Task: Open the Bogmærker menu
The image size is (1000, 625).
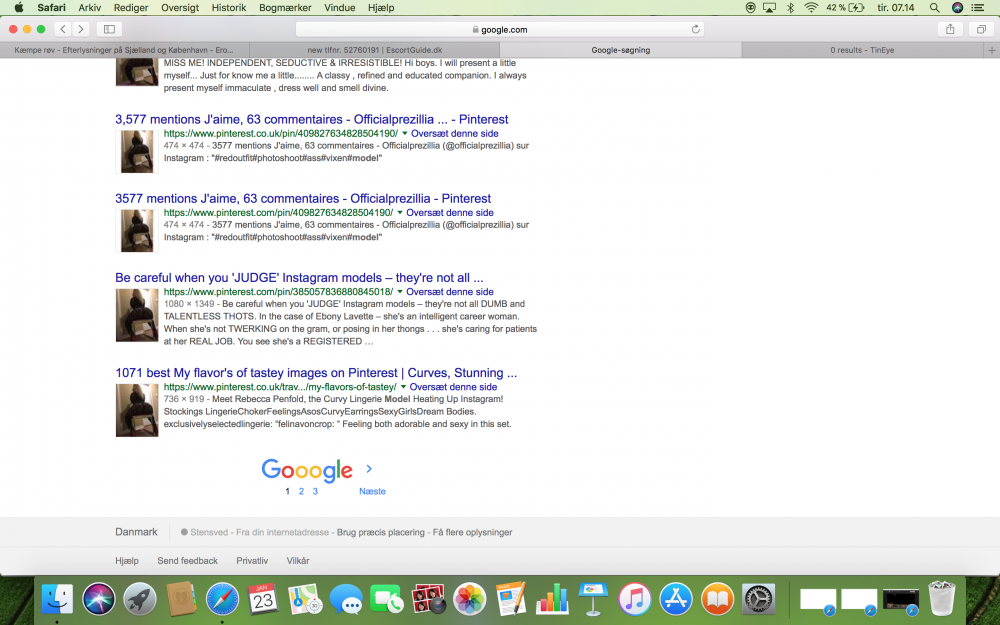Action: click(285, 8)
